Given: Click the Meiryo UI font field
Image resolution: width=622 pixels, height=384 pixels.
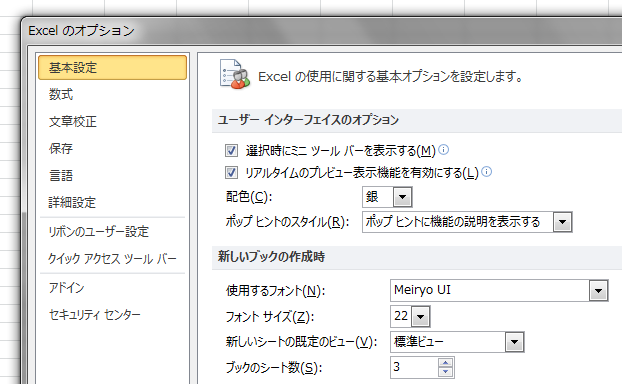Looking at the screenshot, I should [x=490, y=290].
